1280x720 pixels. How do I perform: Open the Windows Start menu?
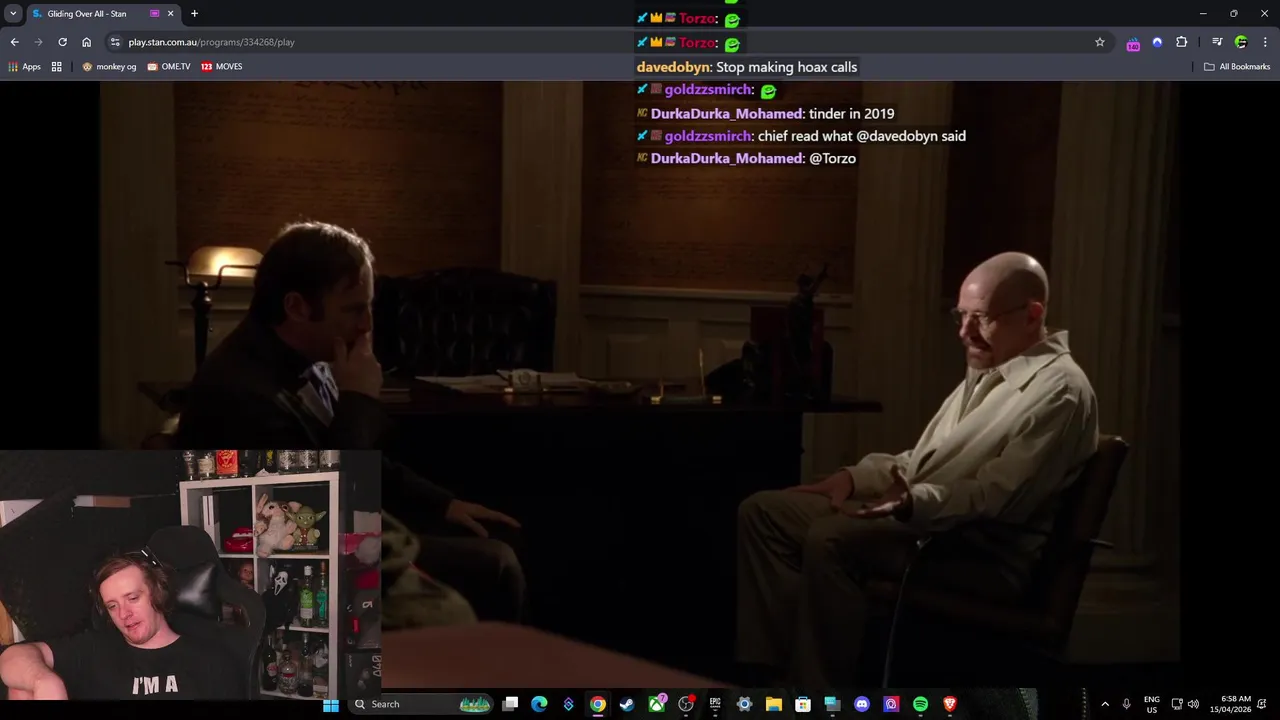[x=331, y=704]
